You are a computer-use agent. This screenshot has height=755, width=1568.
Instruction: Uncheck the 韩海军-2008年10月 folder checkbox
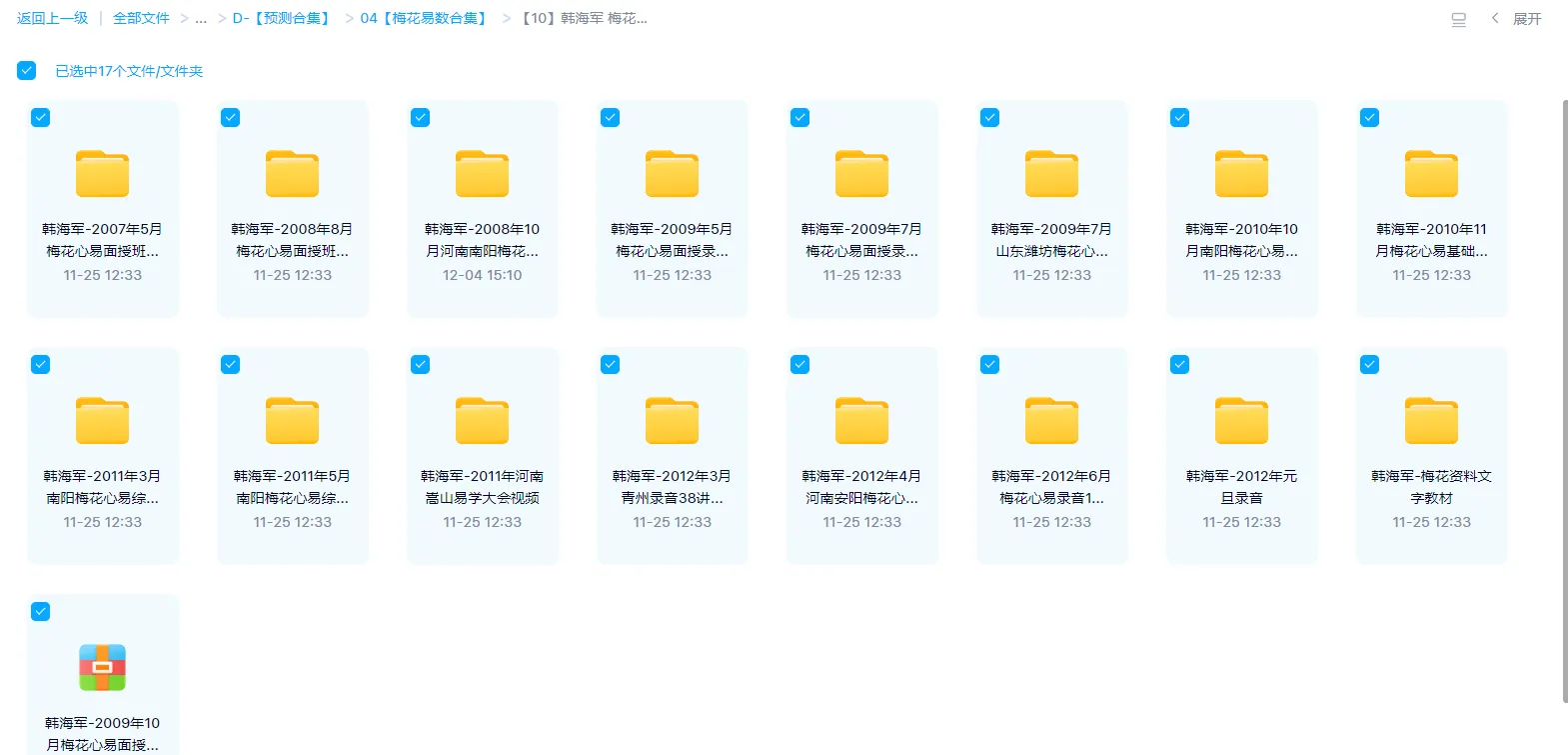[420, 118]
